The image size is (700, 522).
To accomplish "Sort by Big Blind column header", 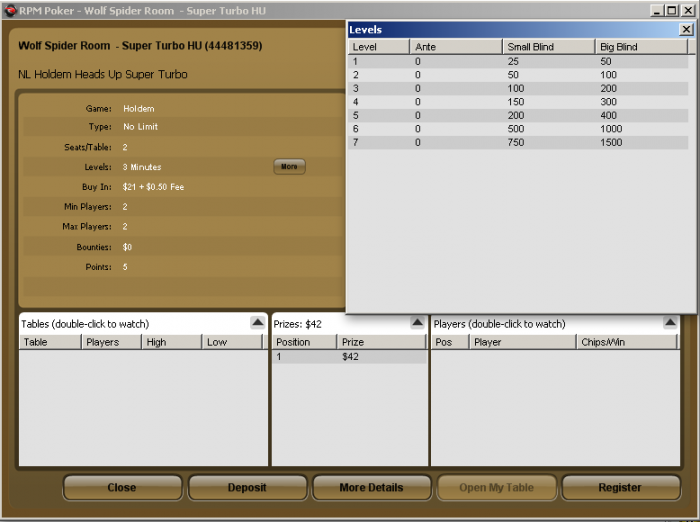I will tap(641, 46).
